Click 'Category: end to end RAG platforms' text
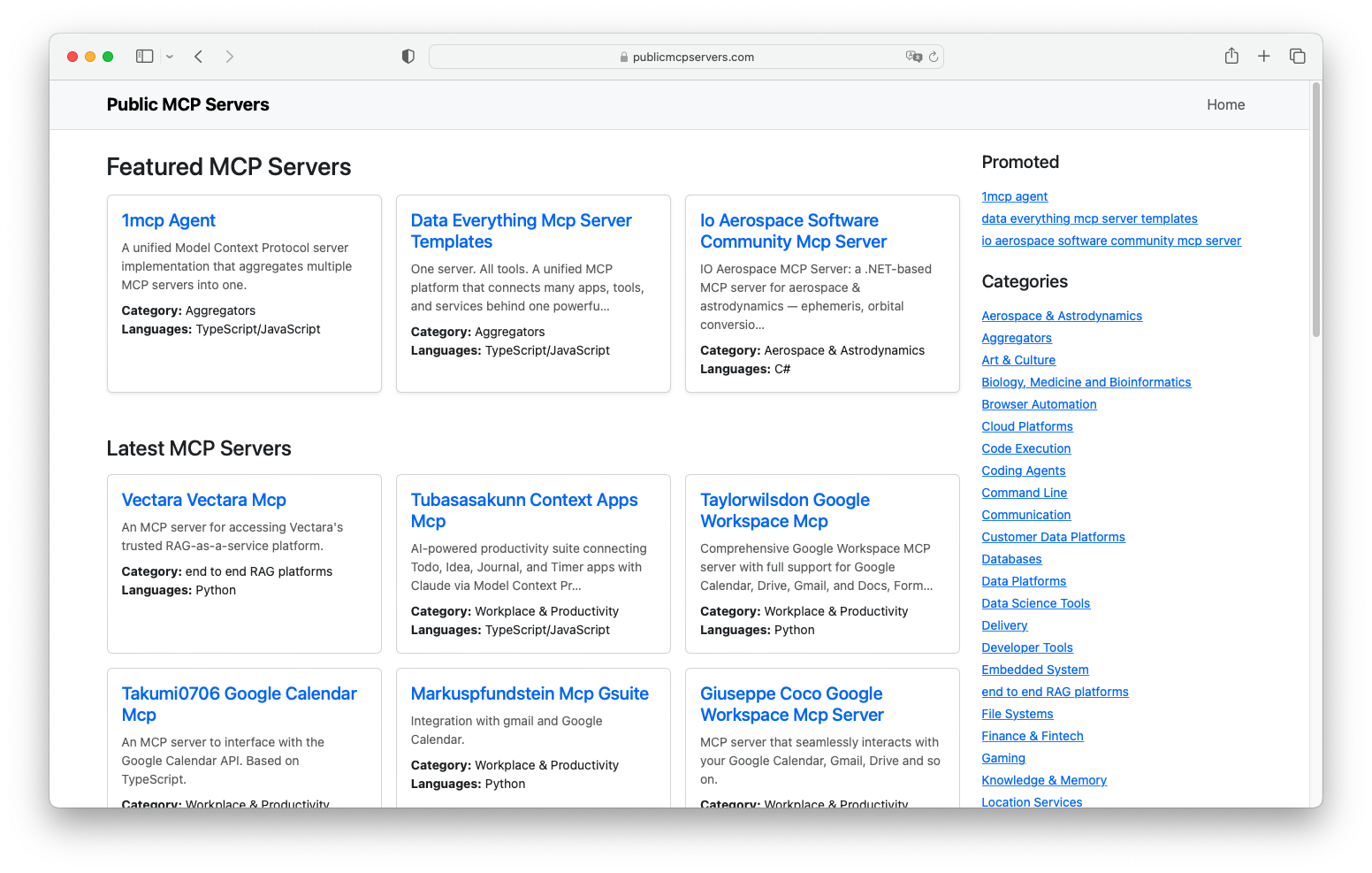The width and height of the screenshot is (1372, 873). click(227, 571)
